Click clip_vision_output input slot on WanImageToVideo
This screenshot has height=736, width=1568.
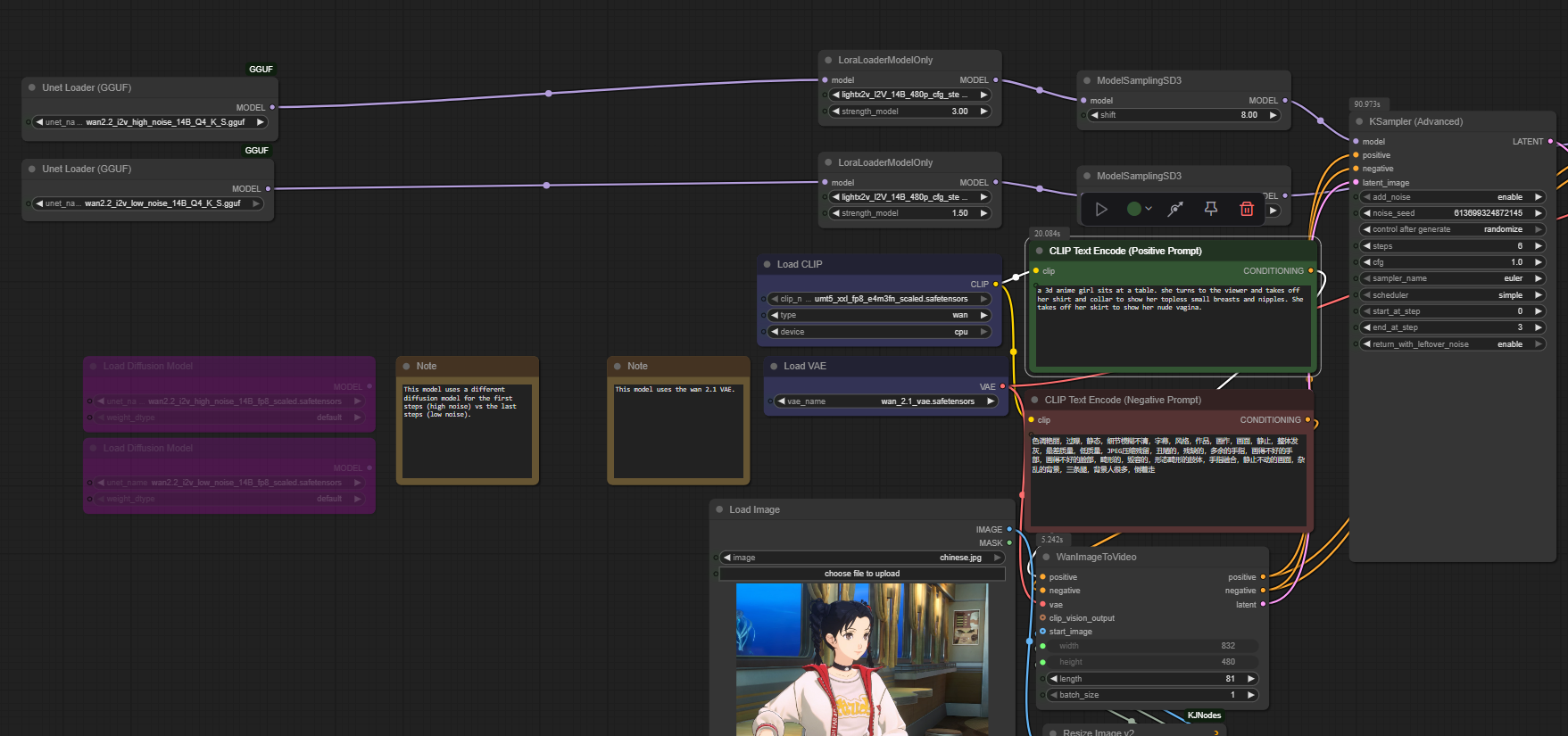pyautogui.click(x=1042, y=617)
